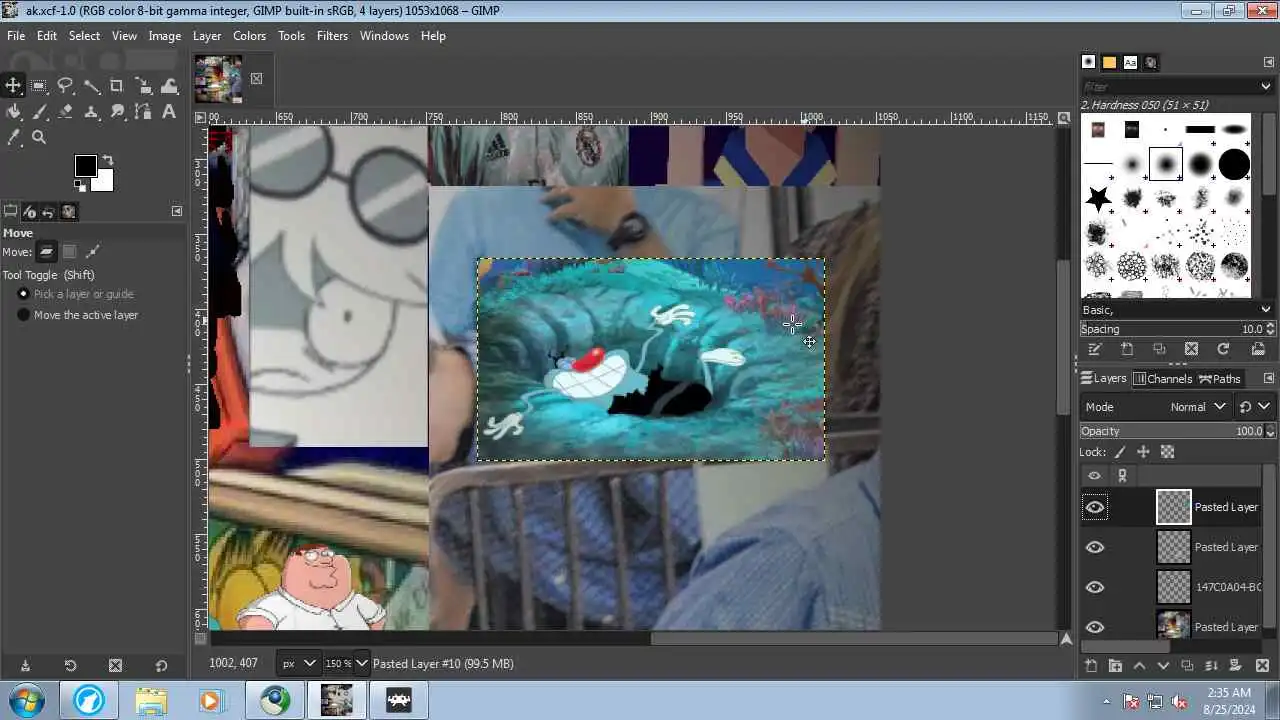Select the Crop tool
The image size is (1280, 720).
[117, 86]
